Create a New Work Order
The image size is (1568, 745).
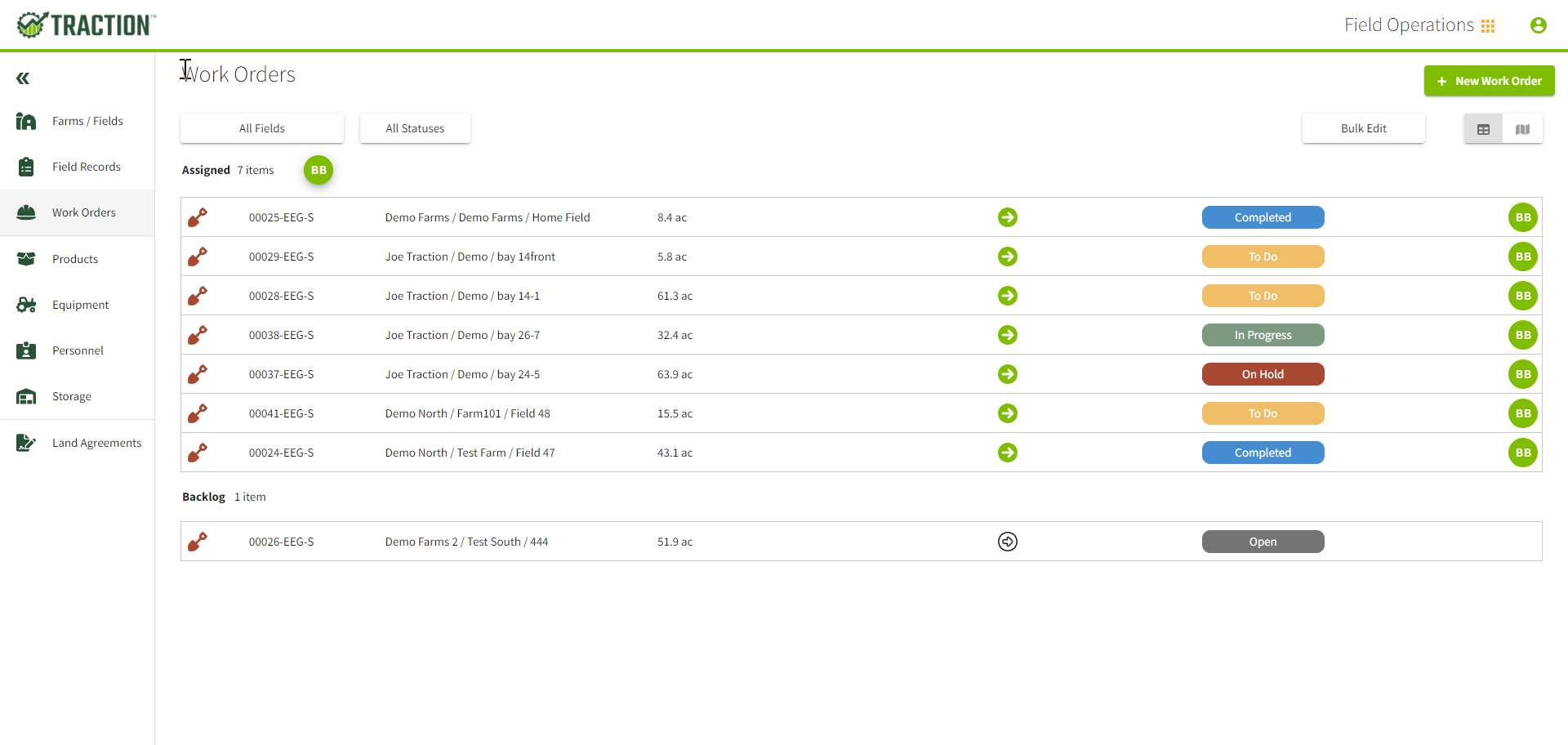click(x=1489, y=81)
